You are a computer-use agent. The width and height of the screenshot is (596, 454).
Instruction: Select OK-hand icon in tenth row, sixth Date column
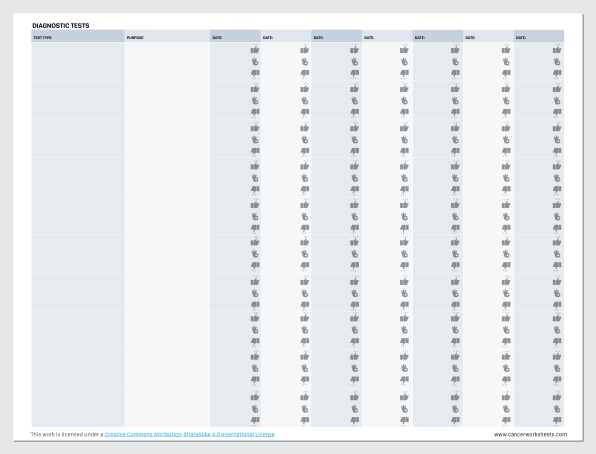(506, 409)
